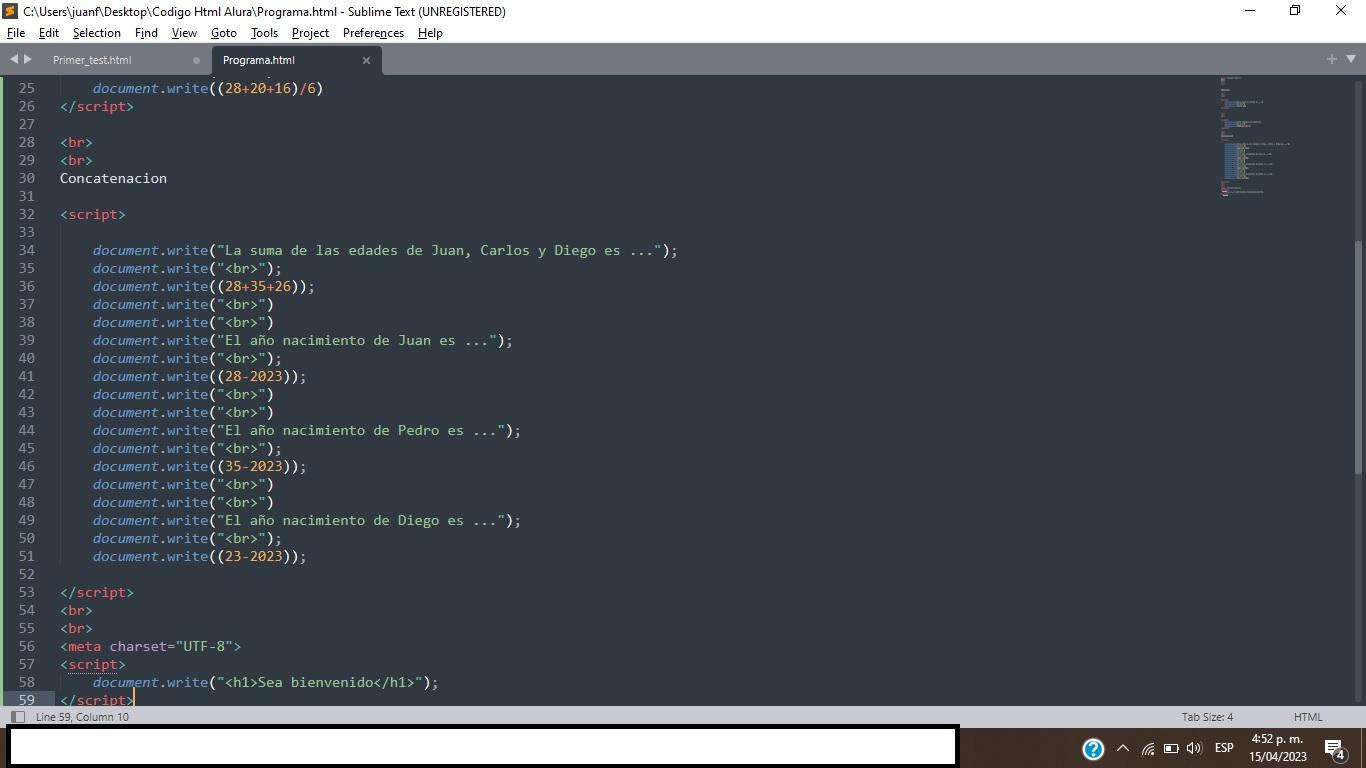Screen dimensions: 1366x768
Task: Click "El año nacimiento de Juan" string
Action: click(x=356, y=340)
